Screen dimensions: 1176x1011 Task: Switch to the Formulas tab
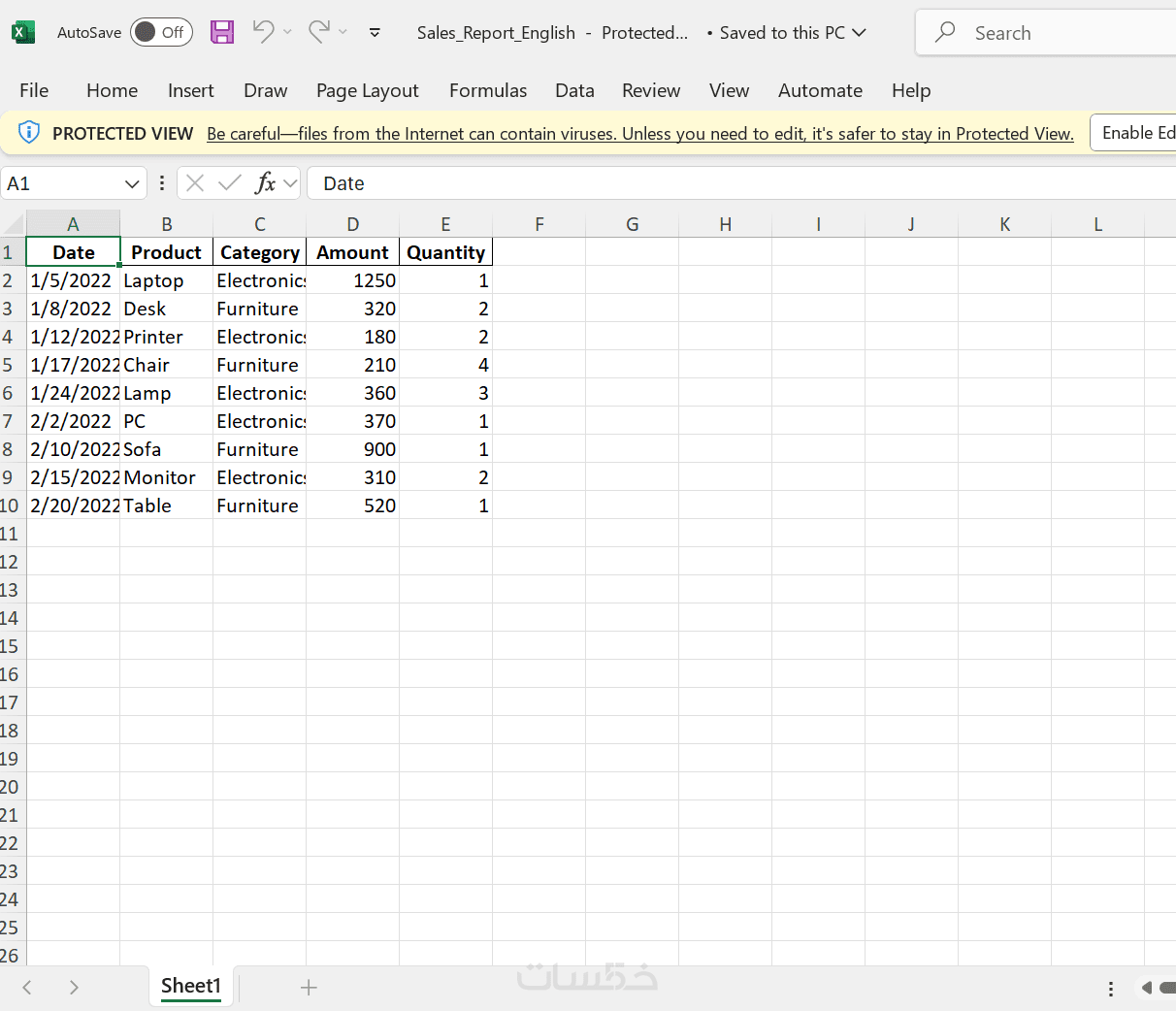[x=488, y=90]
